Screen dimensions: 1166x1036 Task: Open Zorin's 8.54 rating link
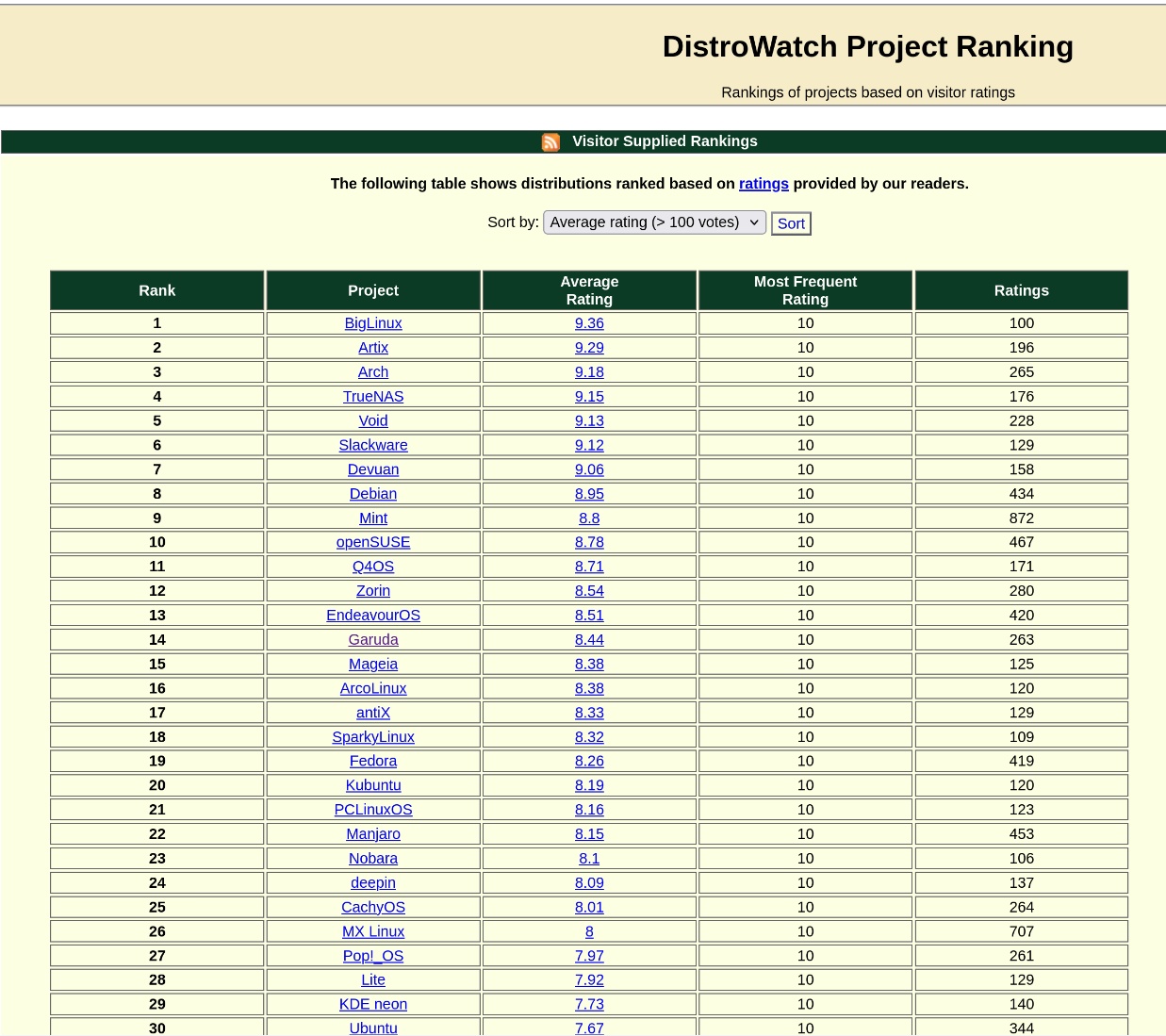[x=589, y=591]
